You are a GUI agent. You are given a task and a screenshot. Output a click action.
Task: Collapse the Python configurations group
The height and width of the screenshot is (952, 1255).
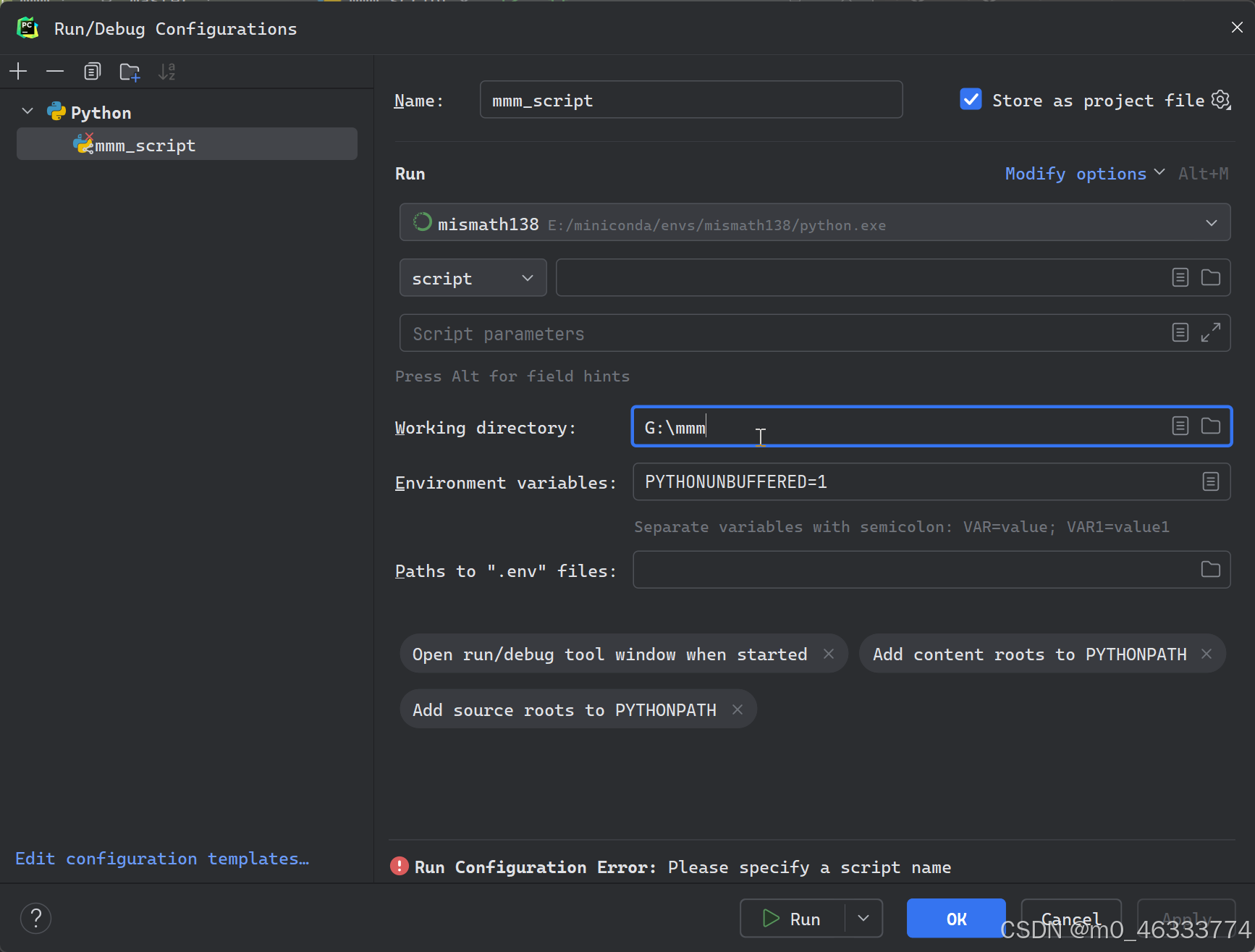pos(28,111)
